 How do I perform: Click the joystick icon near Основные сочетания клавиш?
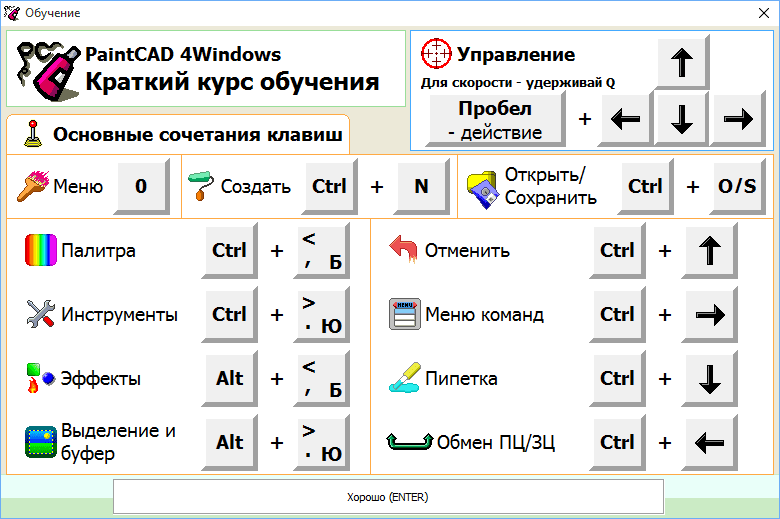click(x=33, y=134)
